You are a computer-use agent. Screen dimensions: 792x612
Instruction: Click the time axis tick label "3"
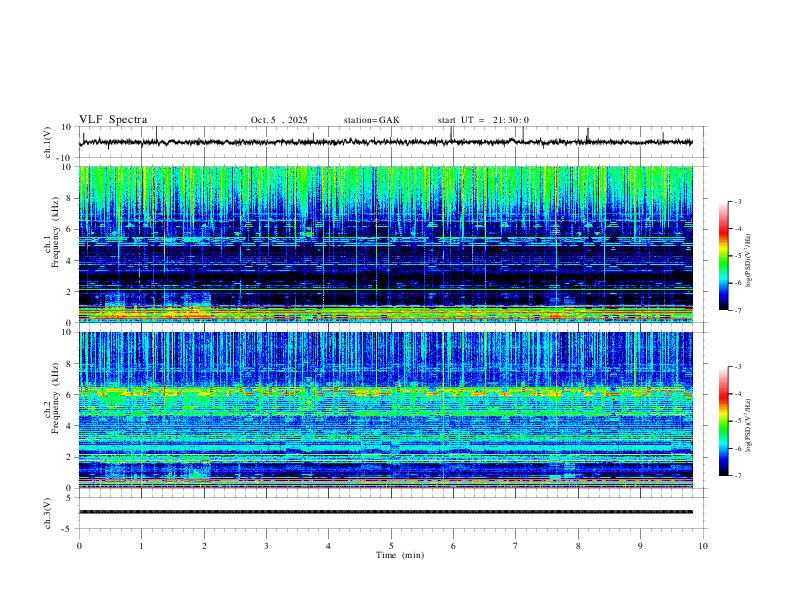266,546
